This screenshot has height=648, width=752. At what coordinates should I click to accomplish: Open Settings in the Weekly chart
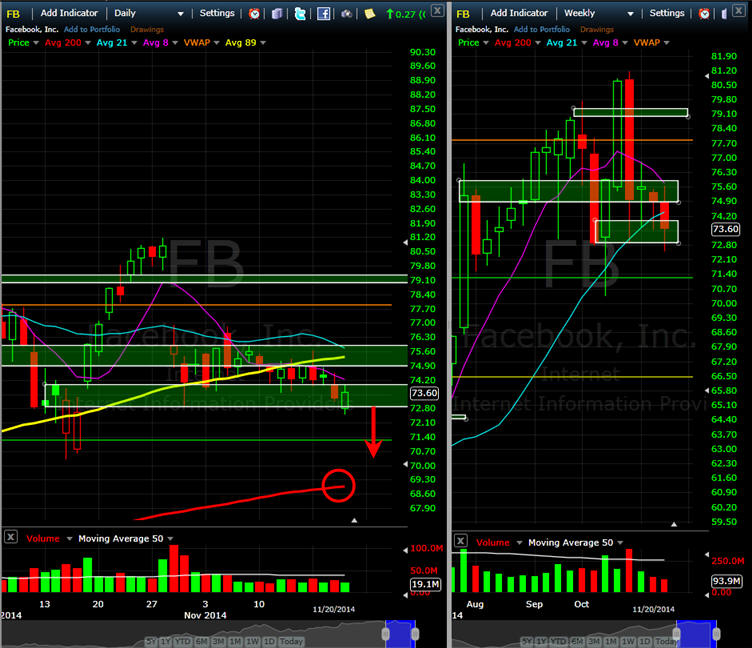tap(667, 13)
